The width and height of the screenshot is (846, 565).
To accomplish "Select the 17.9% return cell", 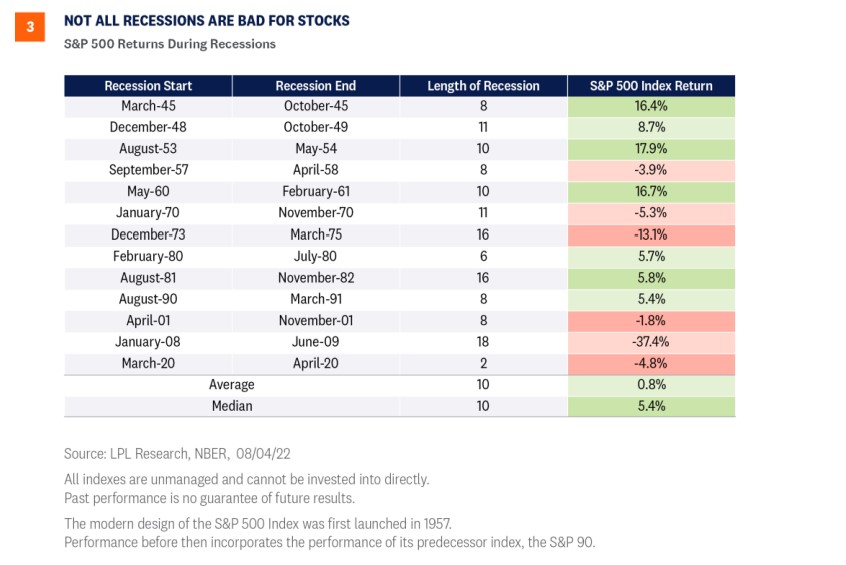I will point(651,149).
